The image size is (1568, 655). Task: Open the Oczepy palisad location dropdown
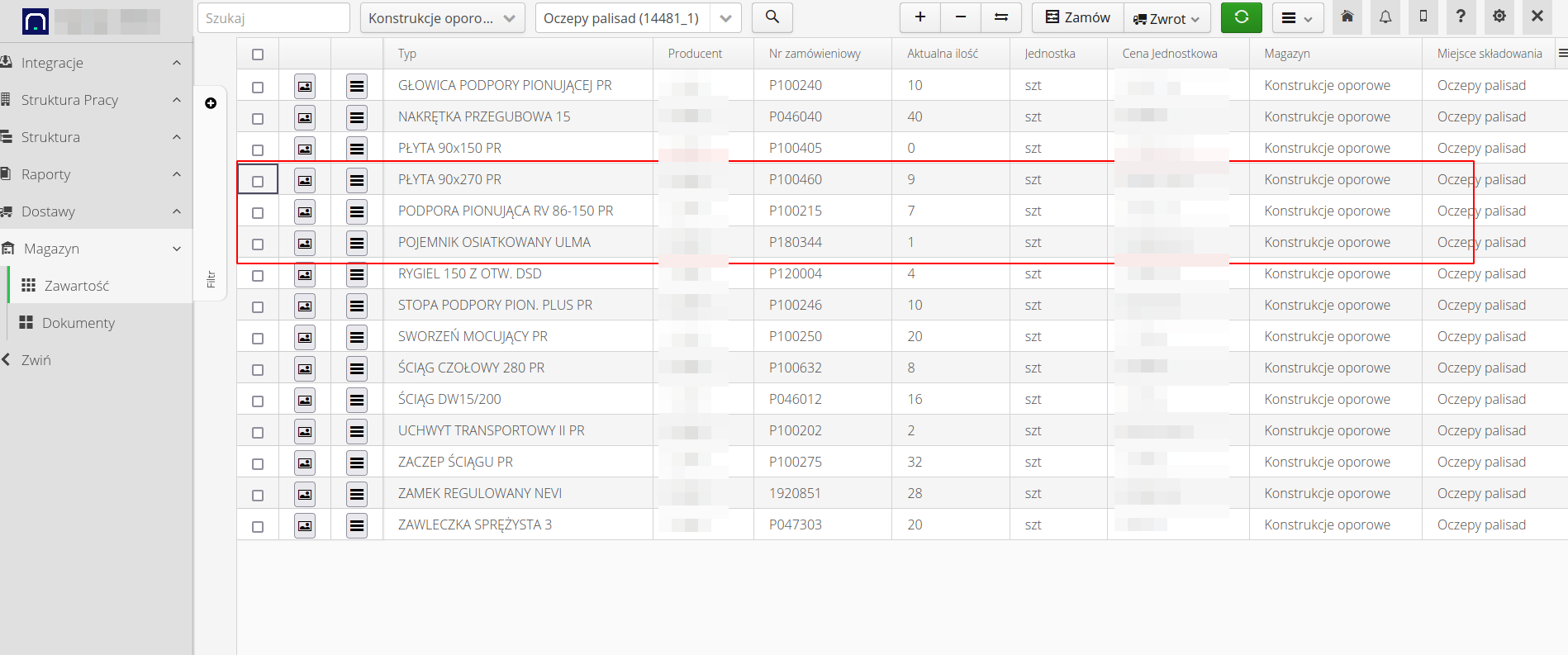pyautogui.click(x=637, y=18)
